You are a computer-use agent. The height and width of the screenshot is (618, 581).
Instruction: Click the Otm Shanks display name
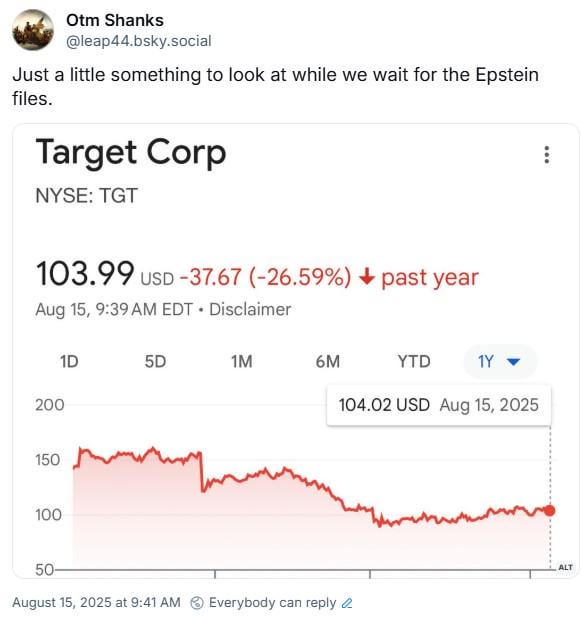(115, 20)
